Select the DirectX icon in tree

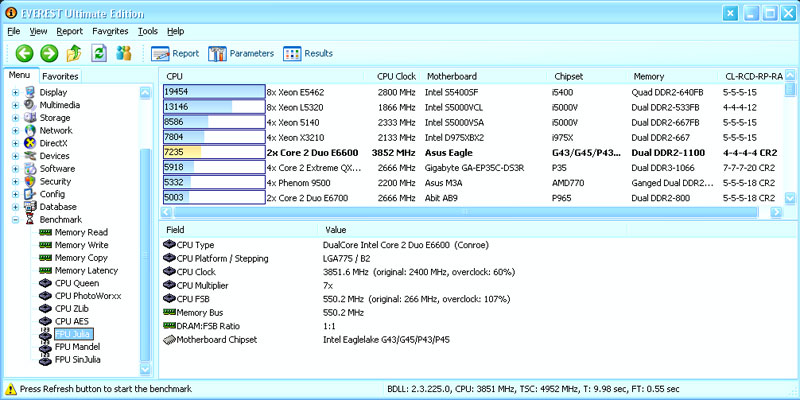[30, 143]
